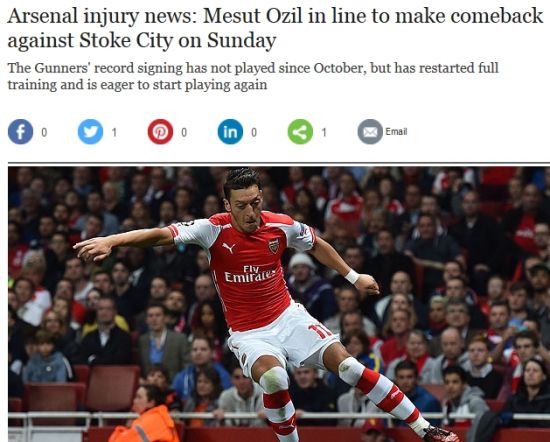Click the Fly Emirates logo on shirt
The width and height of the screenshot is (550, 442).
point(250,274)
